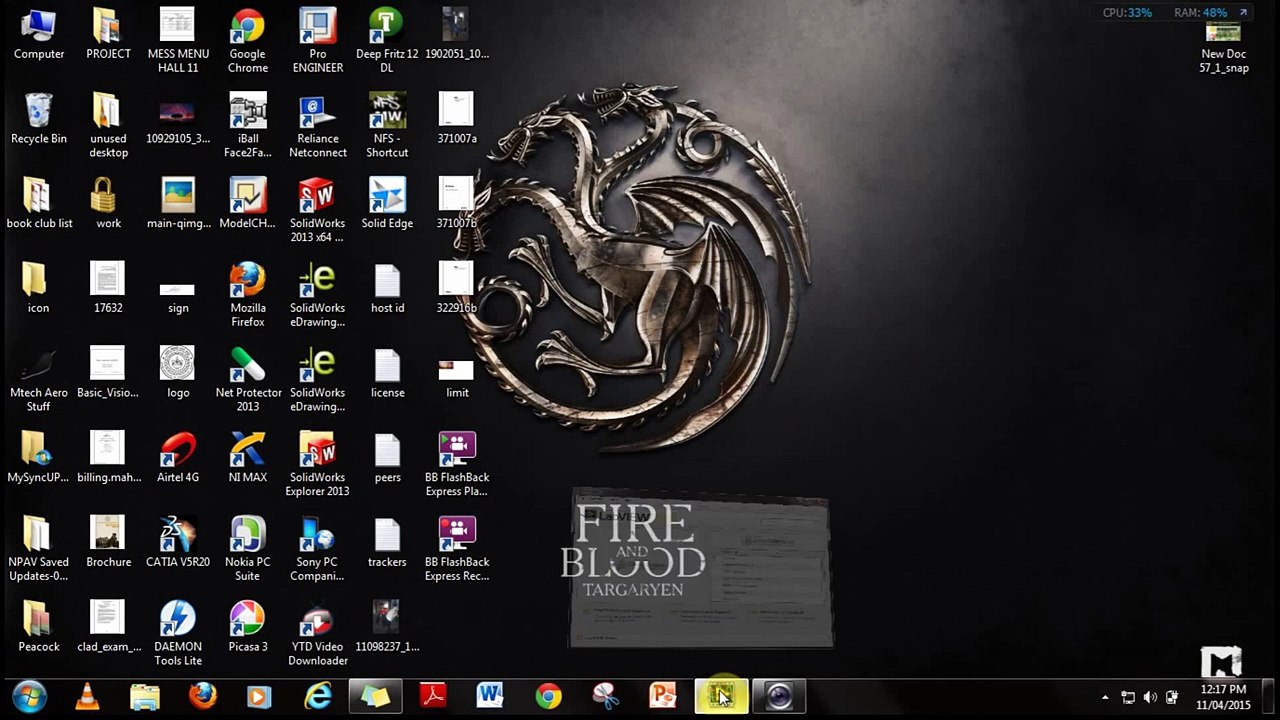Select the logo image file
The height and width of the screenshot is (720, 1280).
click(x=178, y=373)
